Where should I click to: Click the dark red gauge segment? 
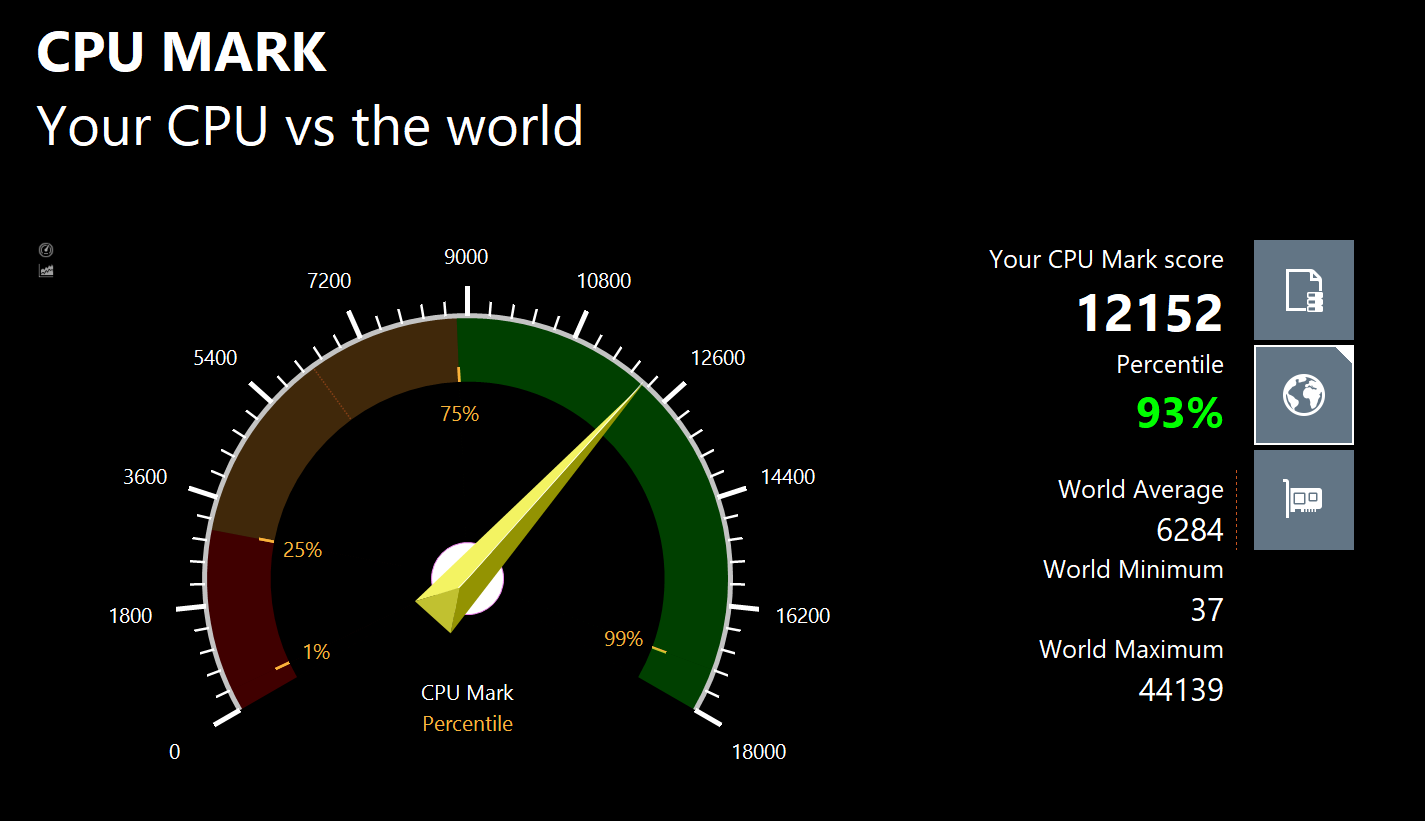coord(245,620)
